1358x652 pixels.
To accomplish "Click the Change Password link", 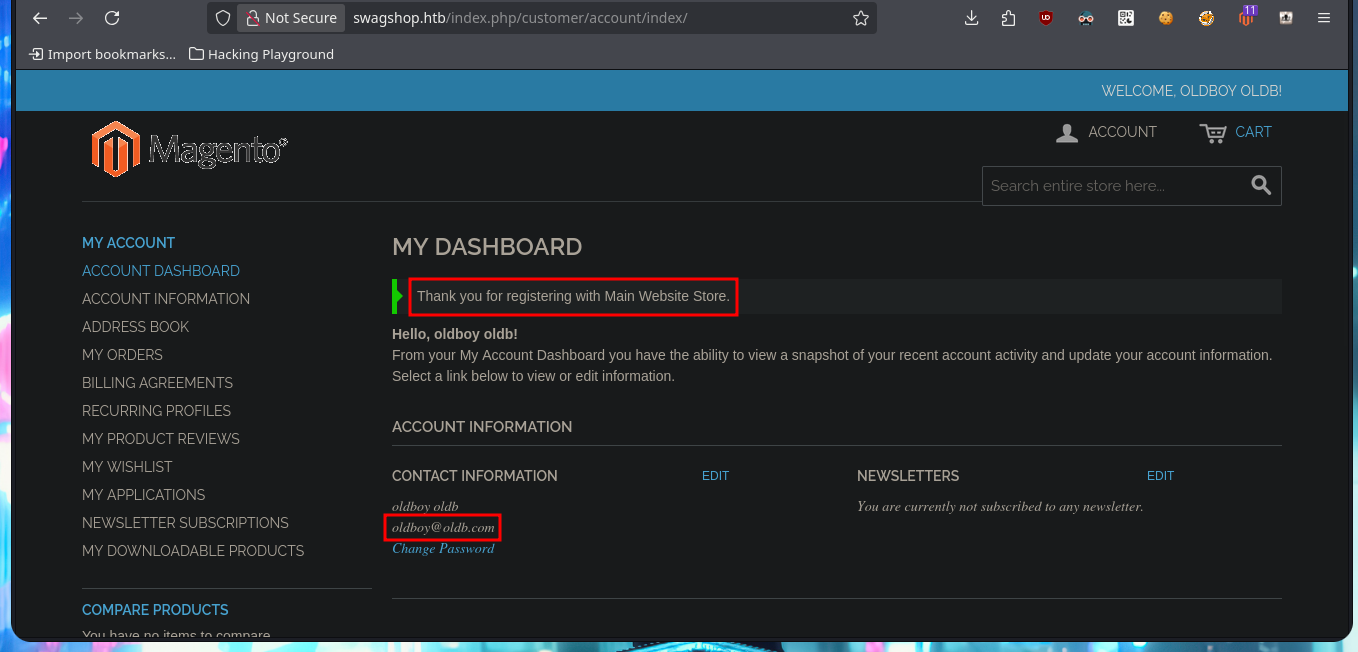I will coord(443,548).
